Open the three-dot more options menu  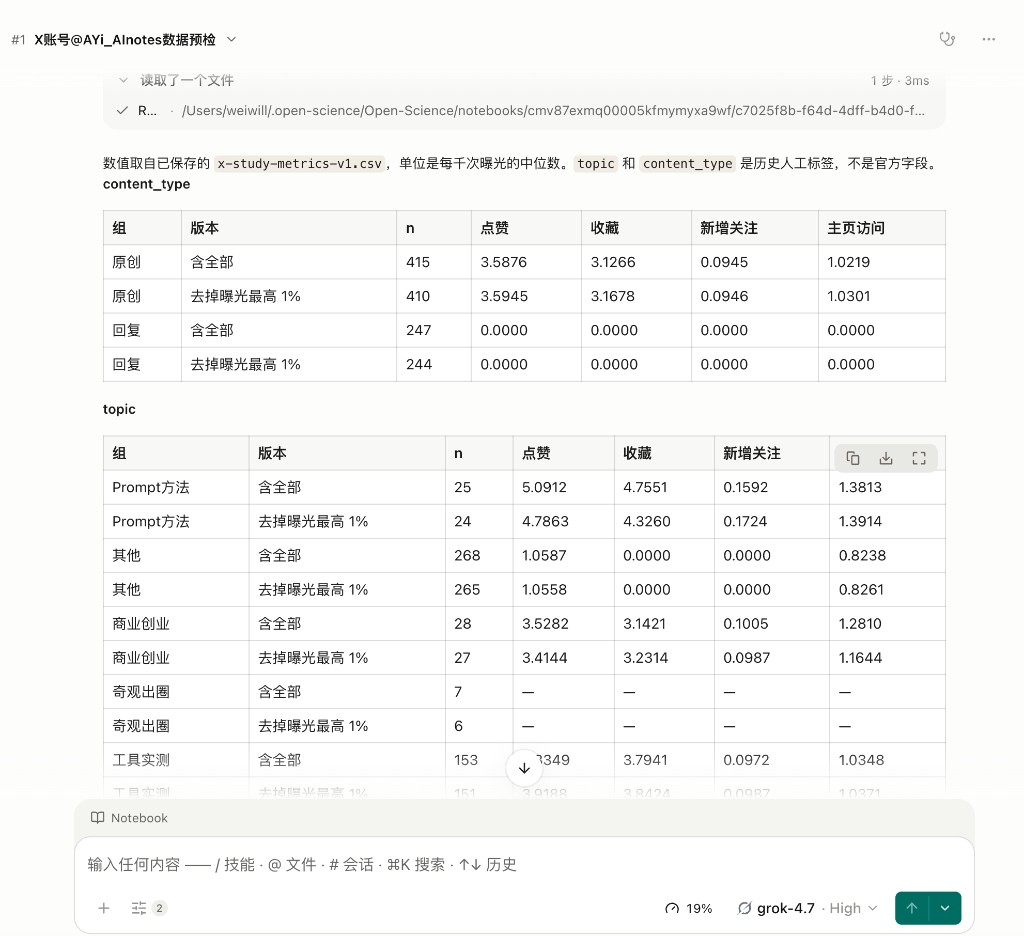[989, 39]
